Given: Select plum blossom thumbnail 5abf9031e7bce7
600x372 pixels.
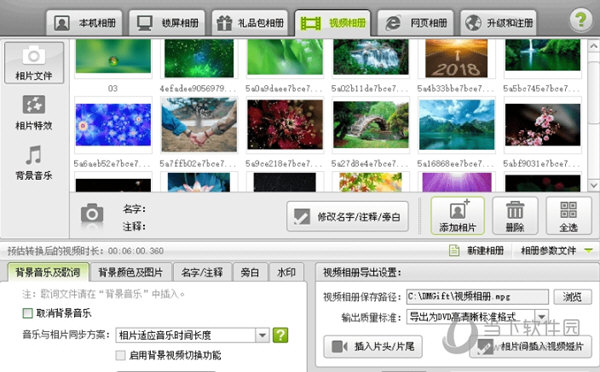Looking at the screenshot, I should 543,125.
